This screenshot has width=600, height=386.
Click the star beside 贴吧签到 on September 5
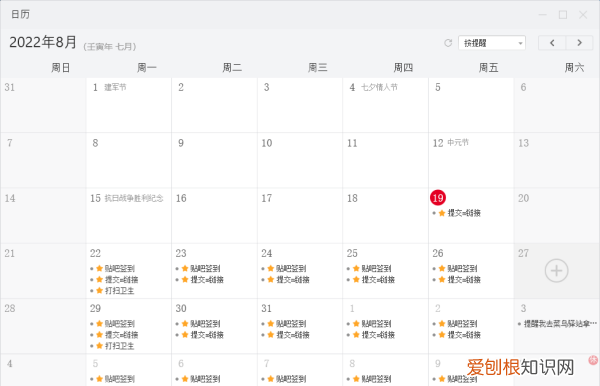point(99,379)
